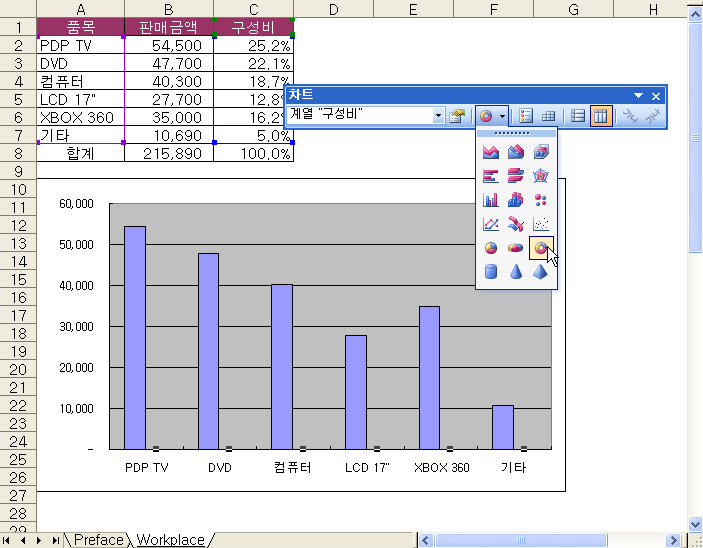
Task: Select the column chart type
Action: (491, 200)
